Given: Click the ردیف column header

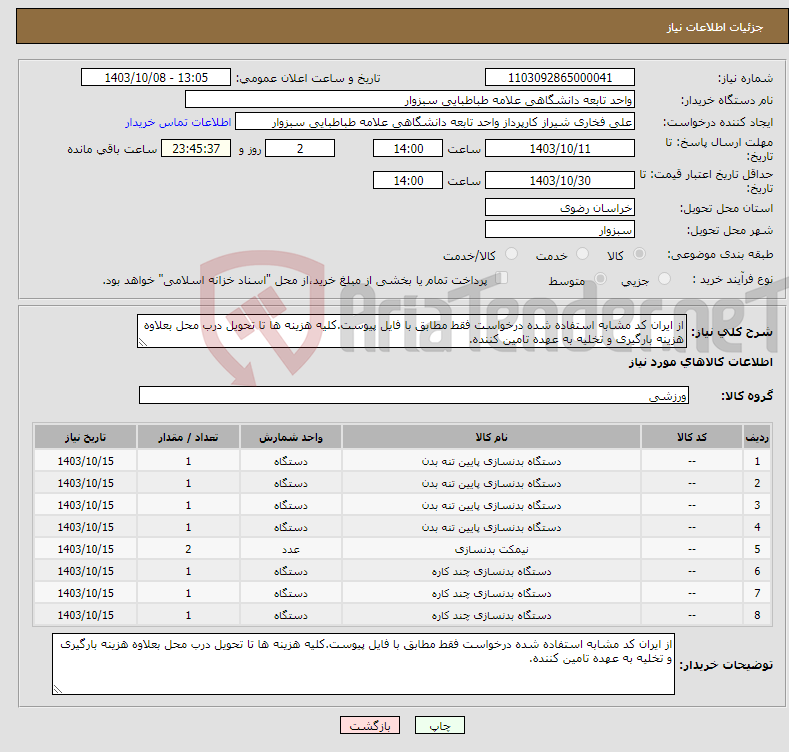Looking at the screenshot, I should point(757,437).
